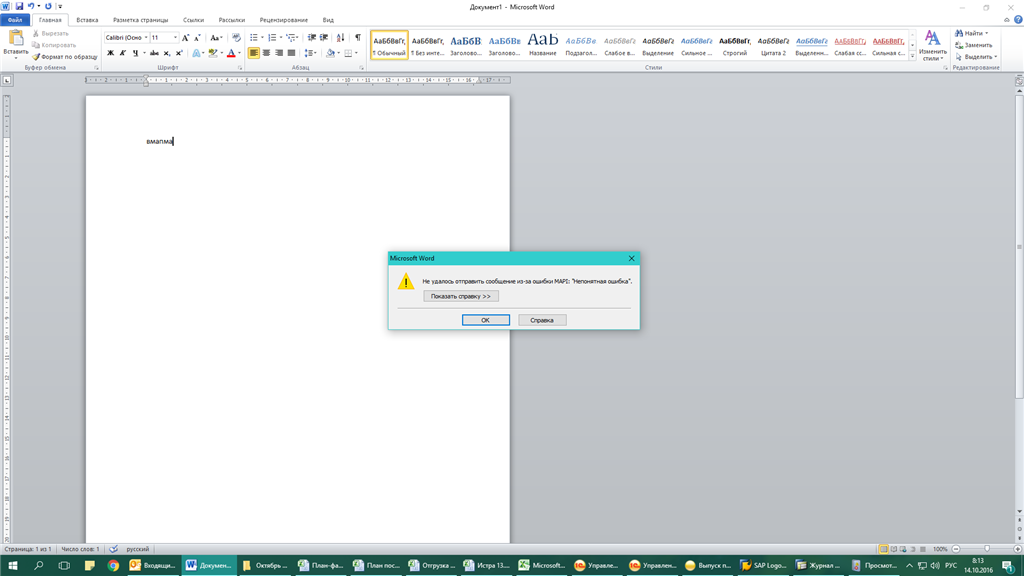Click the shrink font size icon
The height and width of the screenshot is (576, 1024).
point(197,38)
